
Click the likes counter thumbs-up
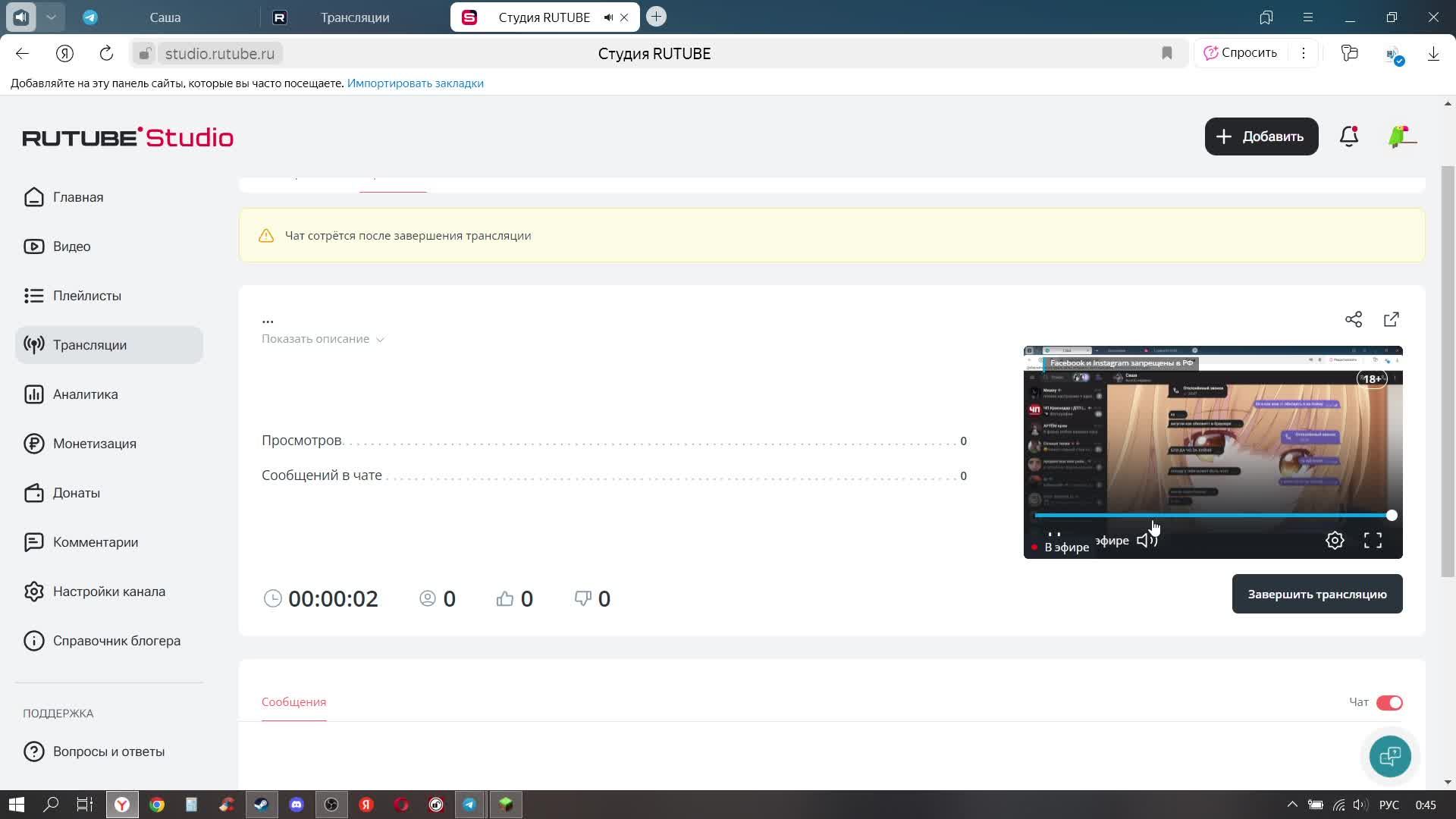coord(505,599)
